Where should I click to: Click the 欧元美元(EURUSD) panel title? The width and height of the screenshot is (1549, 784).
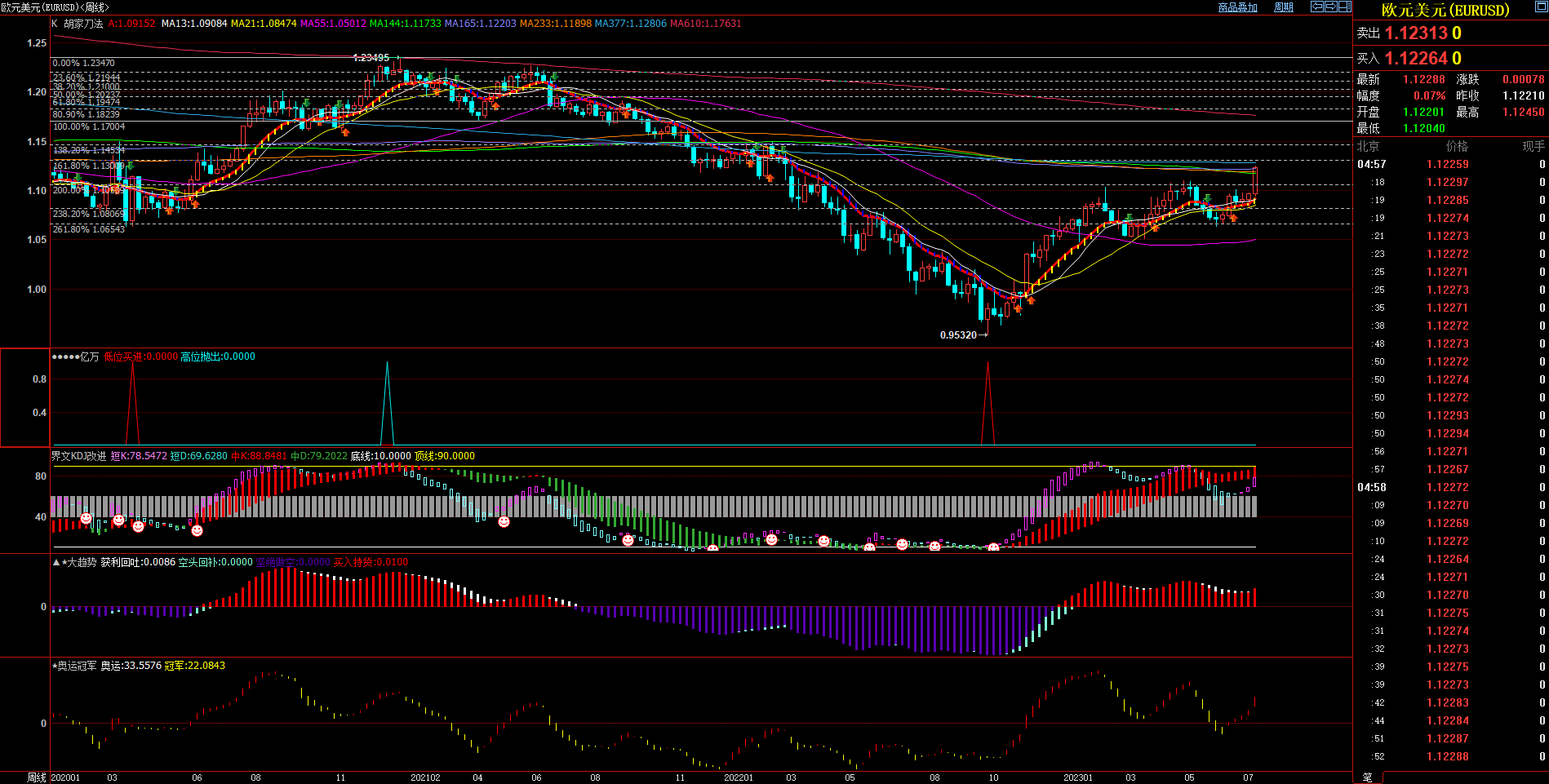coord(1445,10)
